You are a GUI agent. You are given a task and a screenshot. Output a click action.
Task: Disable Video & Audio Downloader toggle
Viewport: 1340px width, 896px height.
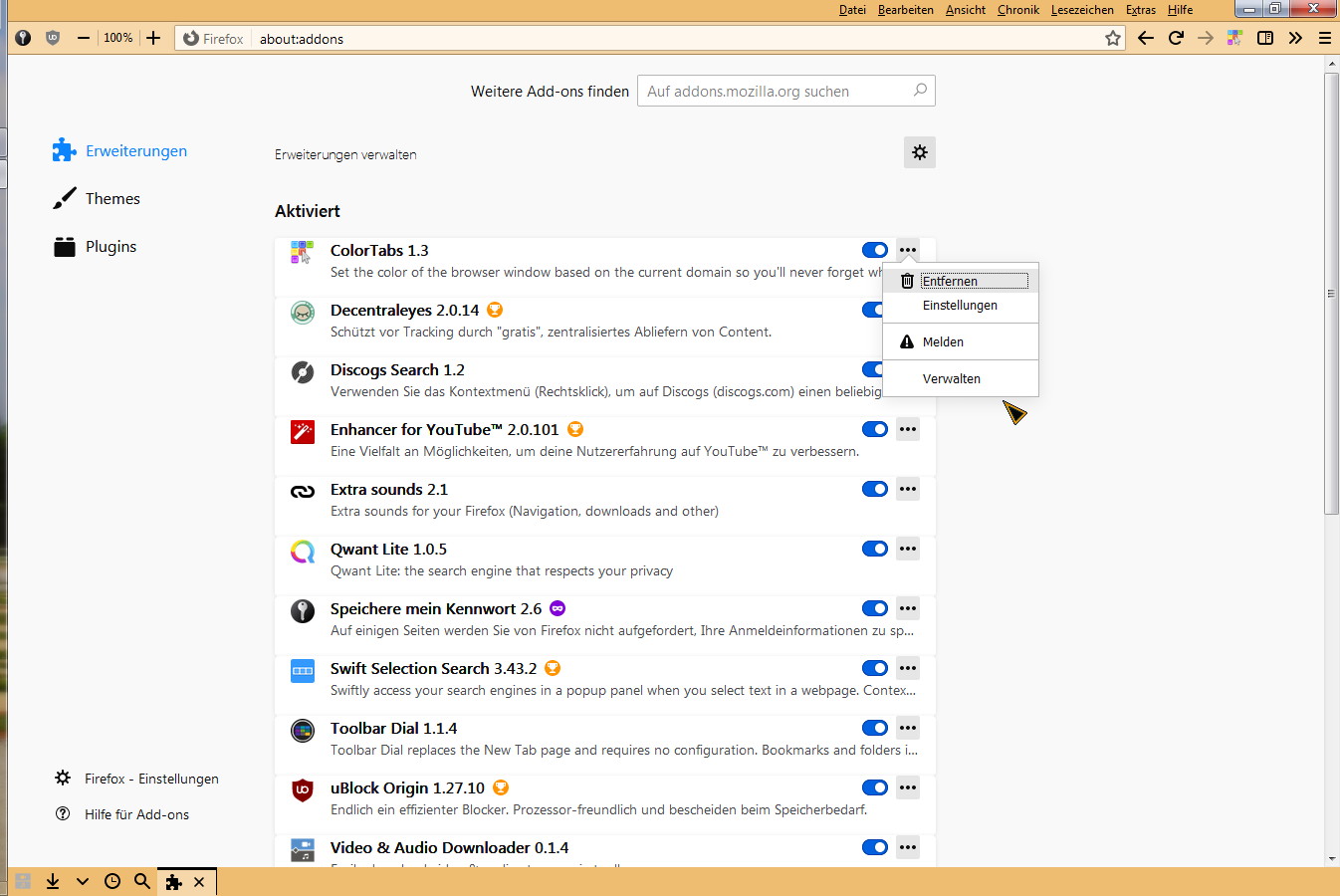click(875, 847)
